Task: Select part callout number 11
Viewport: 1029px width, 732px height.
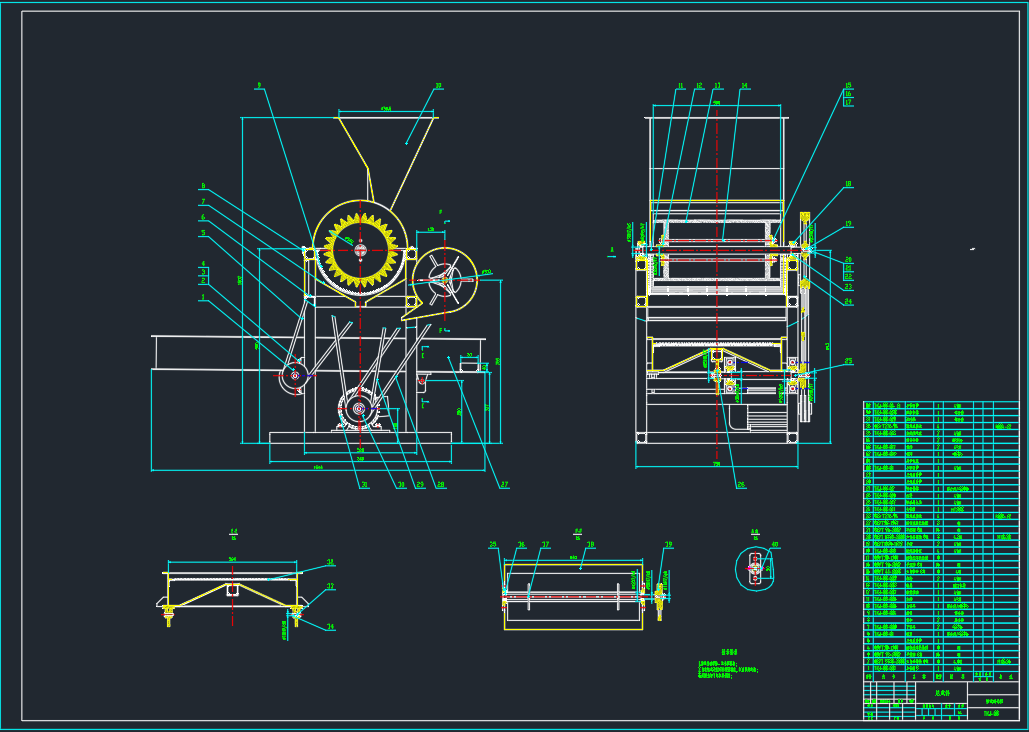Action: [x=681, y=86]
